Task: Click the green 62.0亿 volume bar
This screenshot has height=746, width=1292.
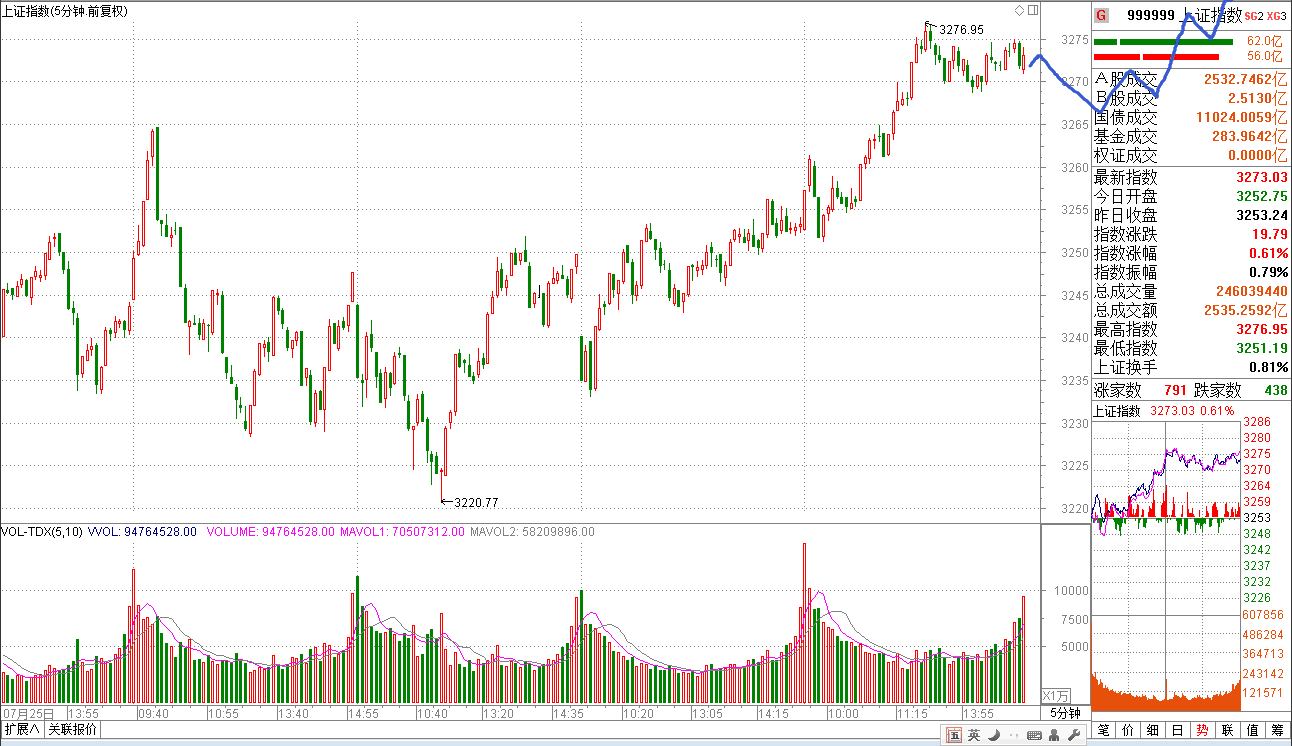Action: pyautogui.click(x=1167, y=42)
